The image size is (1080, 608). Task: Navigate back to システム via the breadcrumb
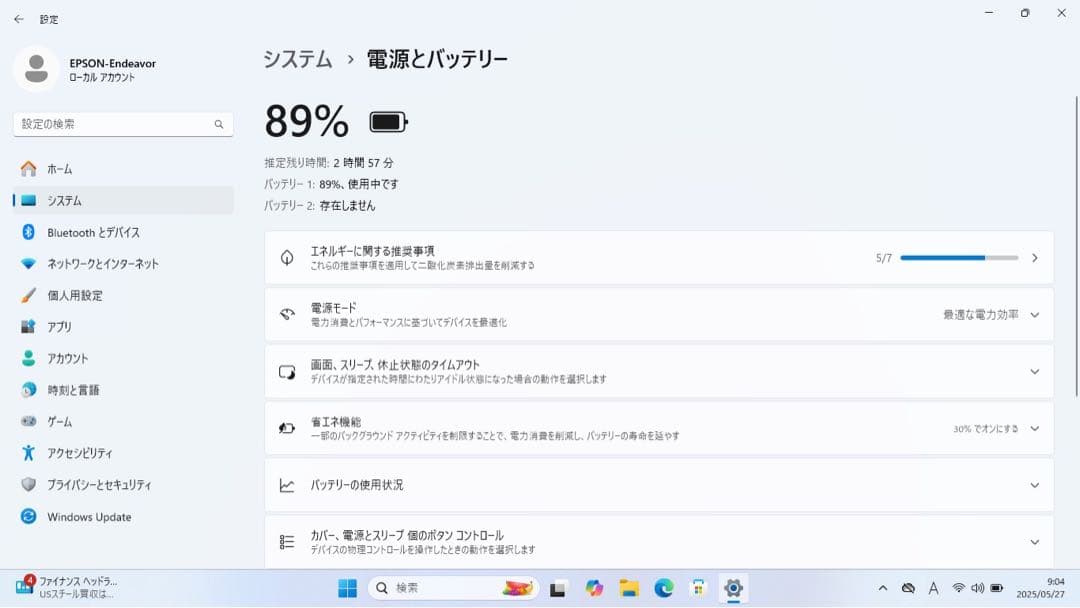click(296, 59)
